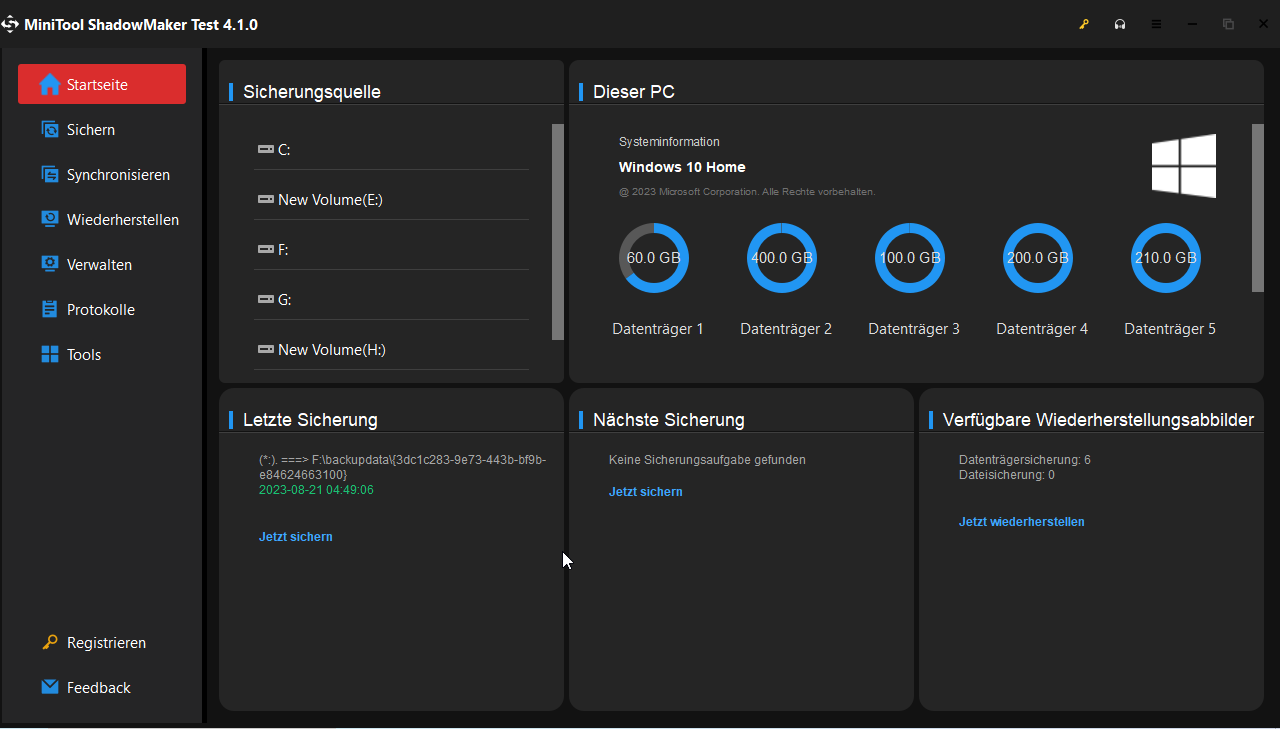Click the Datenträger 1 60.0 GB ring
1280x729 pixels.
(x=654, y=258)
